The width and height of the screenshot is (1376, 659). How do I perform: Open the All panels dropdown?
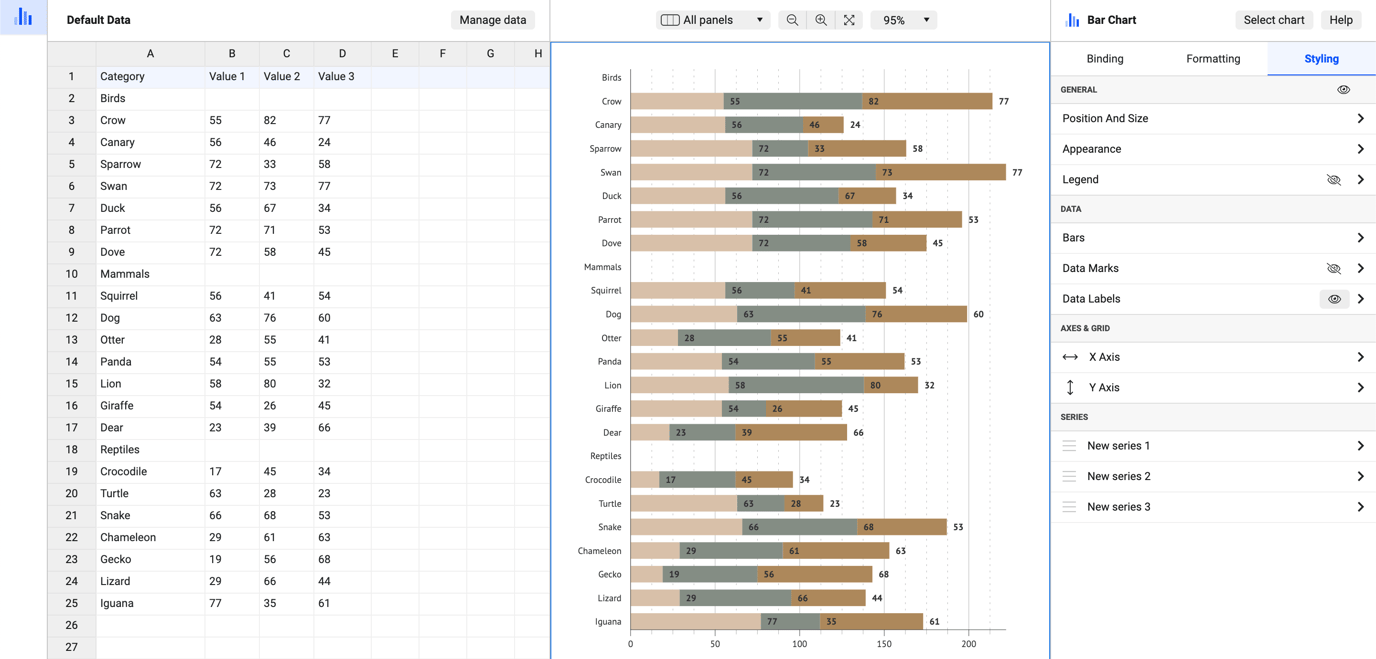[x=712, y=20]
